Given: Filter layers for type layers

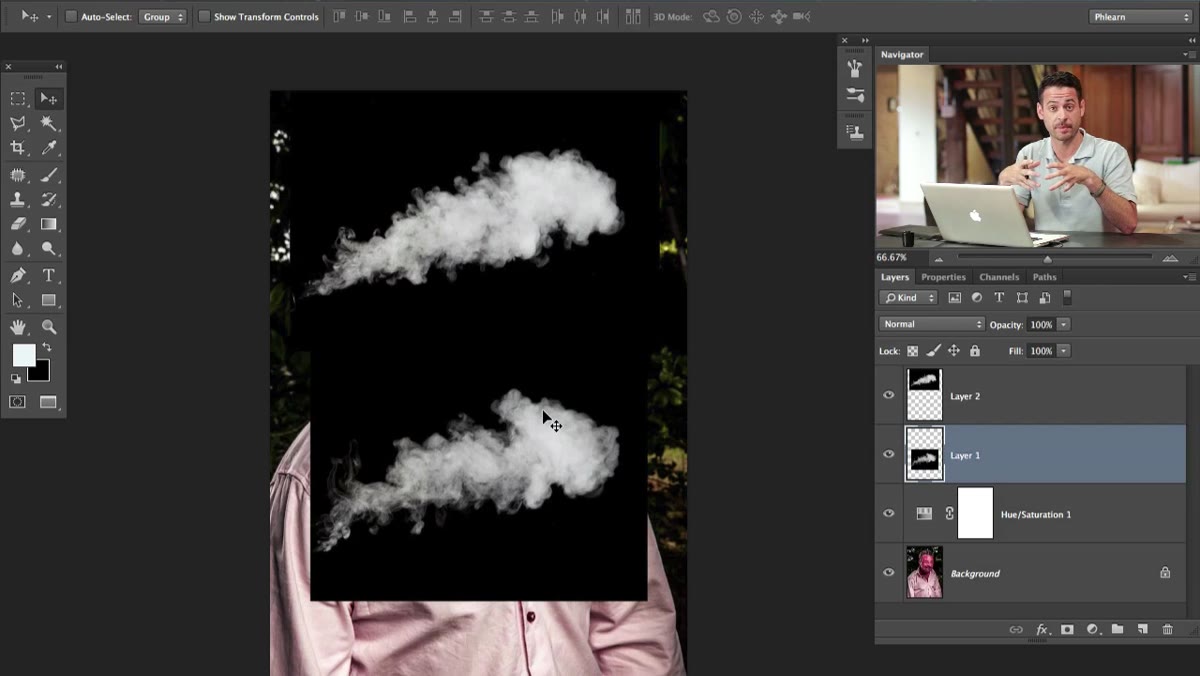Looking at the screenshot, I should (999, 297).
